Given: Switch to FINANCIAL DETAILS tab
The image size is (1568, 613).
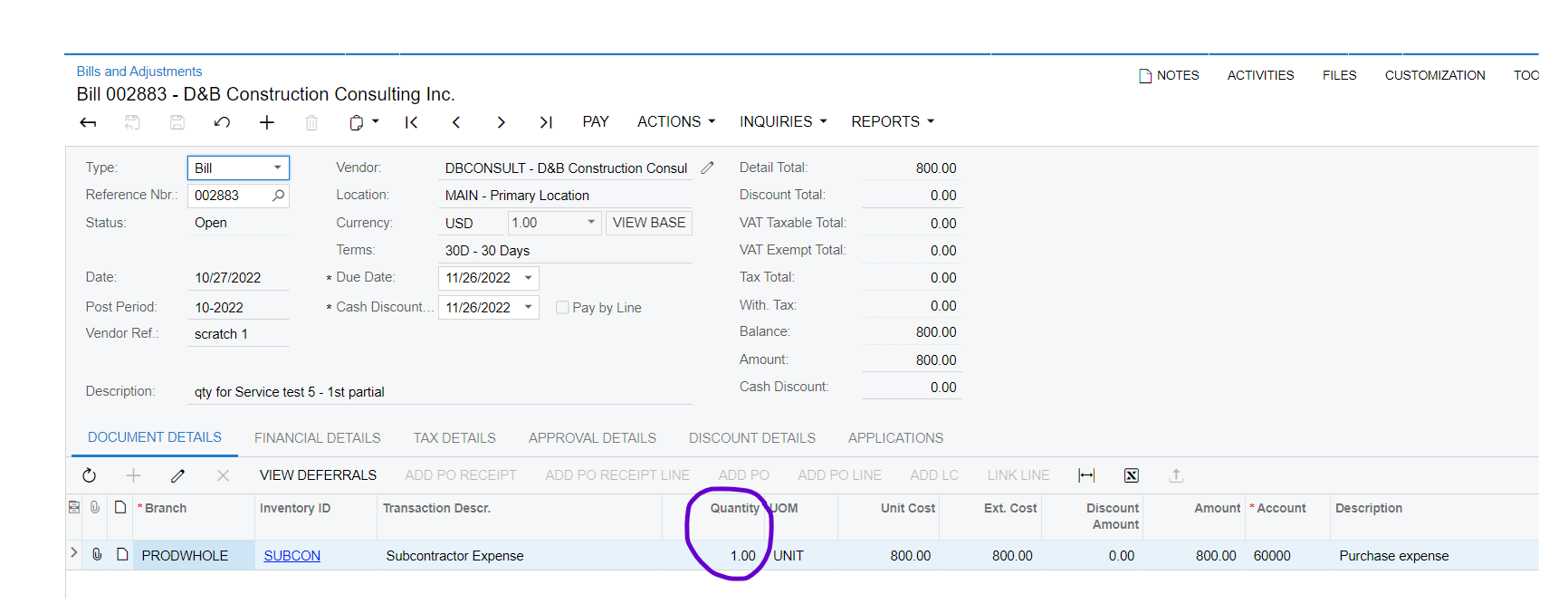Looking at the screenshot, I should pyautogui.click(x=318, y=438).
